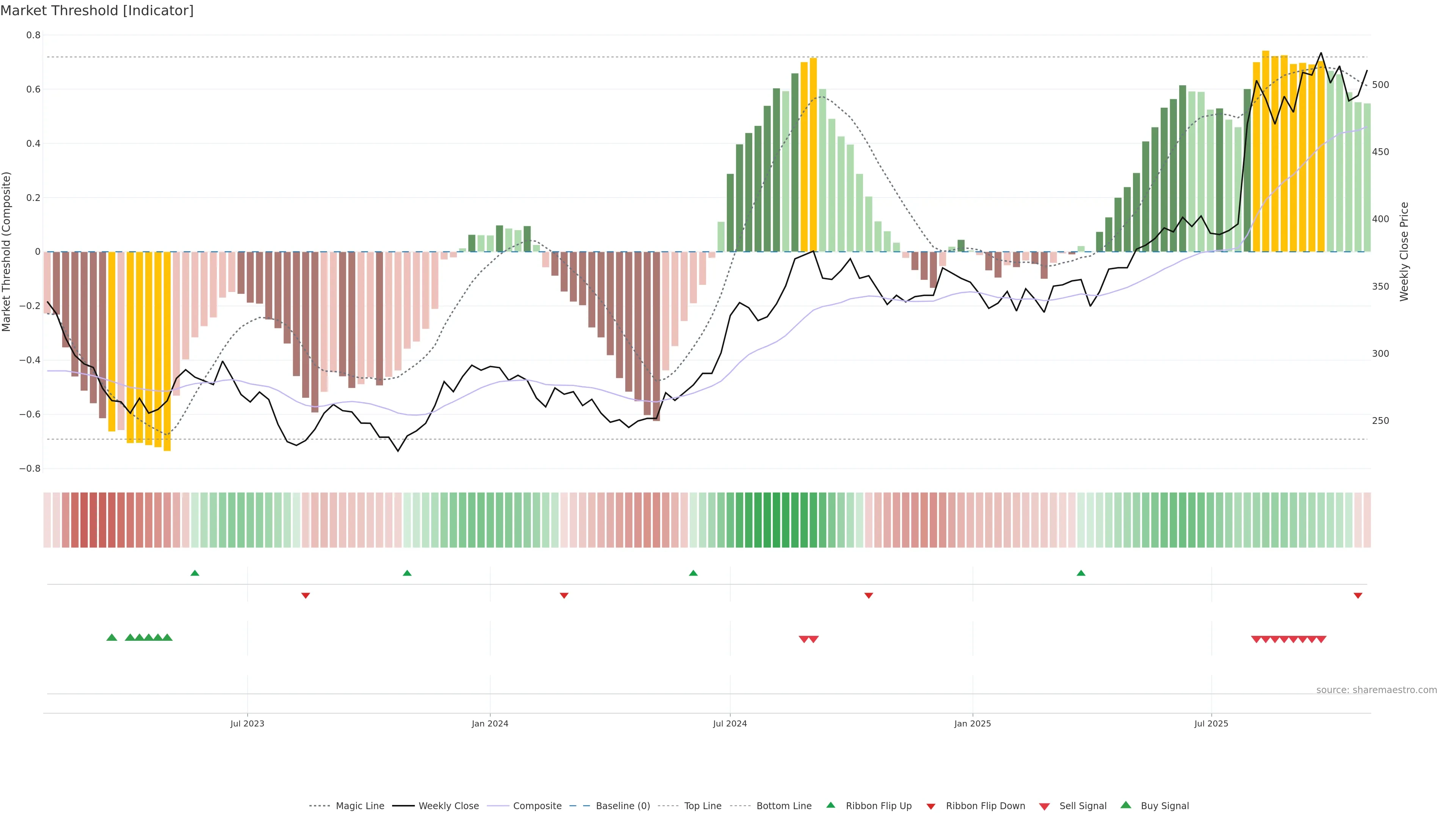Click the ribbon flip up marker near Jul 2023
The height and width of the screenshot is (819, 1456).
pos(195,573)
